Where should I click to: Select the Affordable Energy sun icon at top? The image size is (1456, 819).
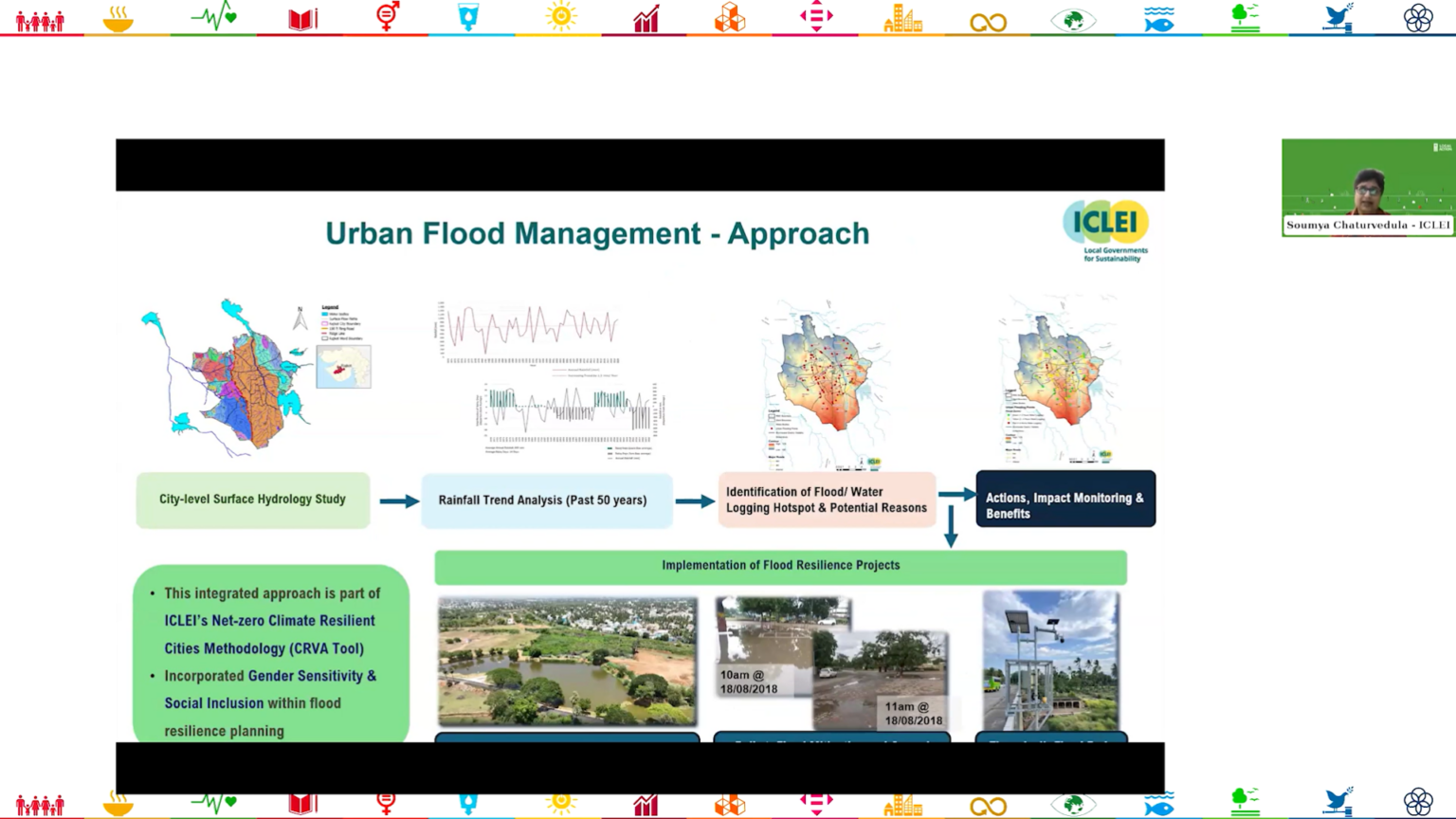[x=561, y=17]
